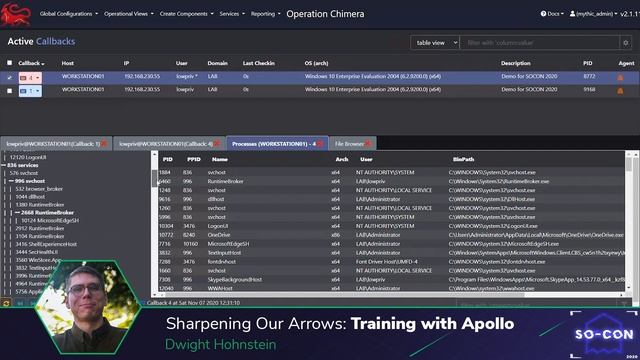Sort callbacks by PID column
Viewport: 640px width, 360px height.
coord(587,63)
